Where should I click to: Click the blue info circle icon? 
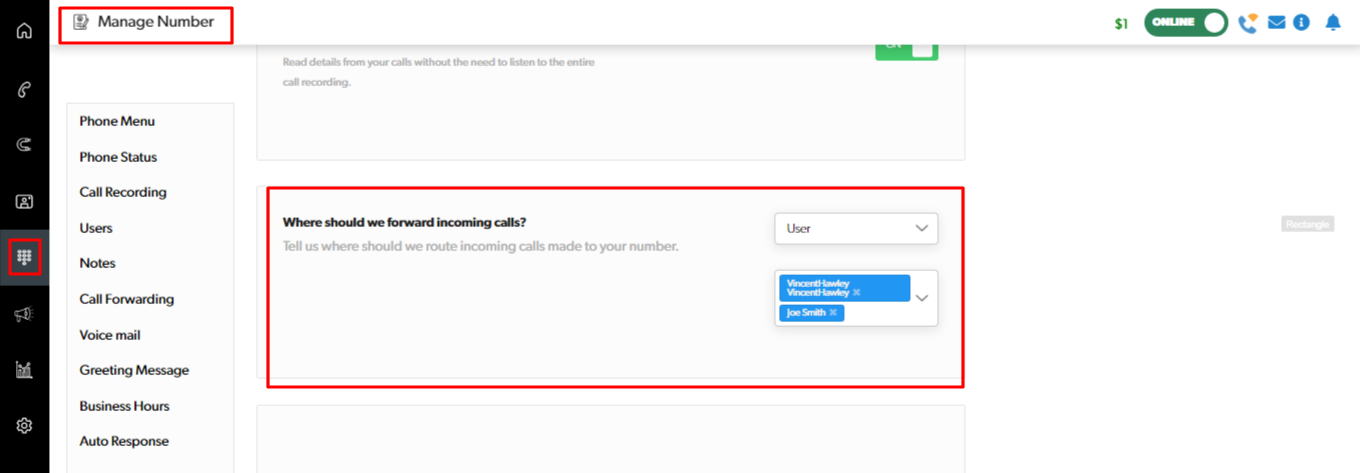(1301, 23)
